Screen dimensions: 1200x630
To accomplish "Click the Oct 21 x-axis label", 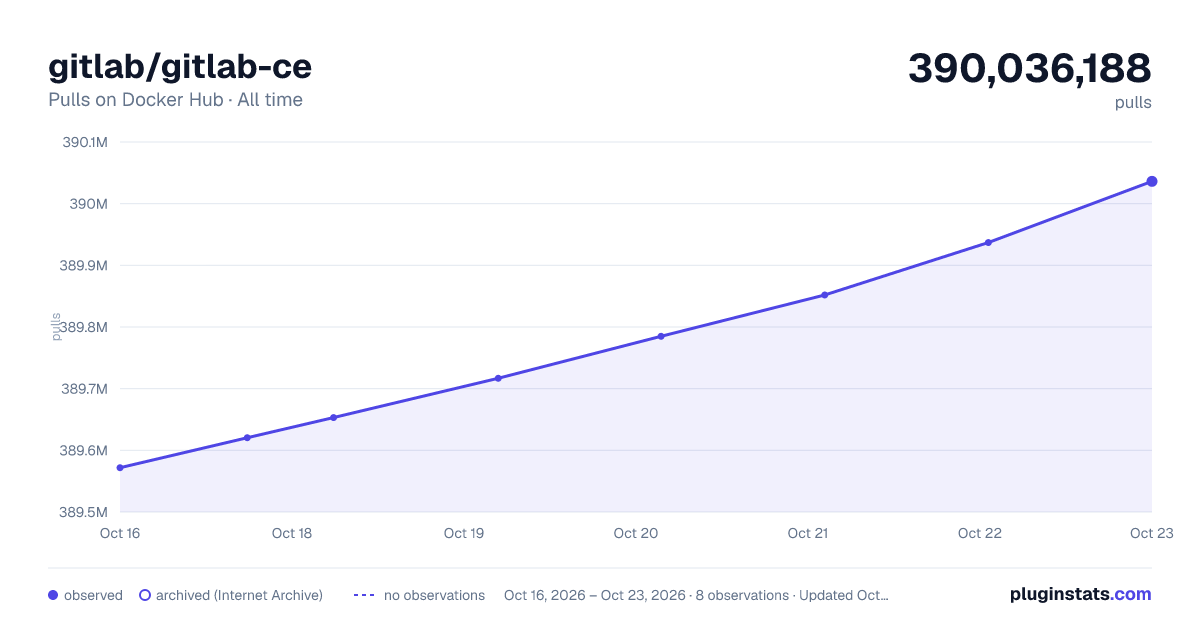I will [808, 533].
